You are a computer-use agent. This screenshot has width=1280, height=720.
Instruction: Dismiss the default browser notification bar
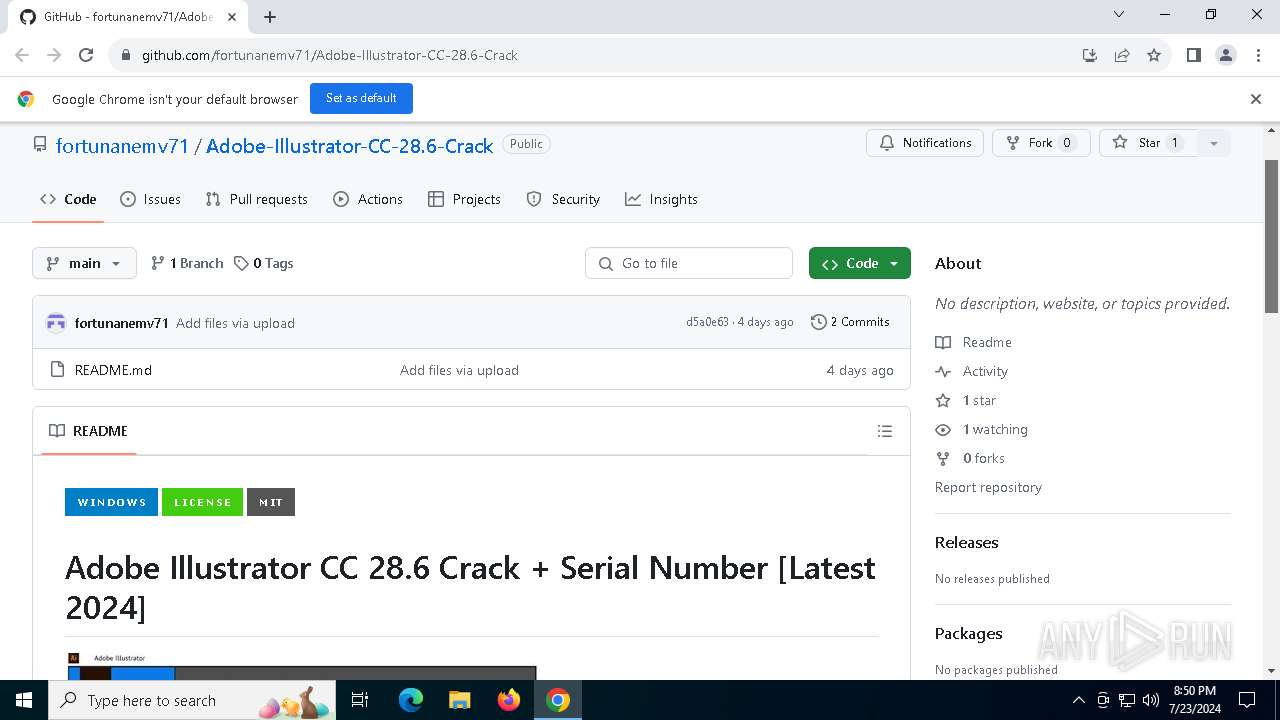(x=1256, y=99)
